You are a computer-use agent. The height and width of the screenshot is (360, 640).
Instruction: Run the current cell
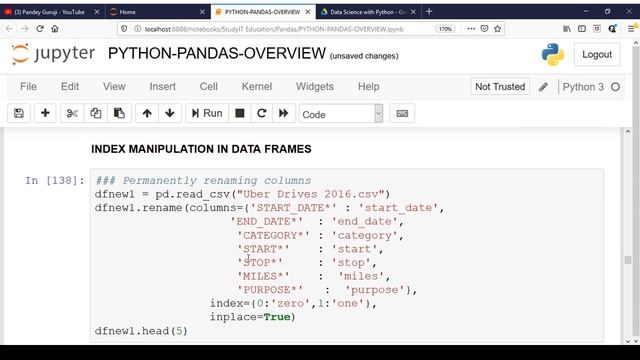[207, 113]
